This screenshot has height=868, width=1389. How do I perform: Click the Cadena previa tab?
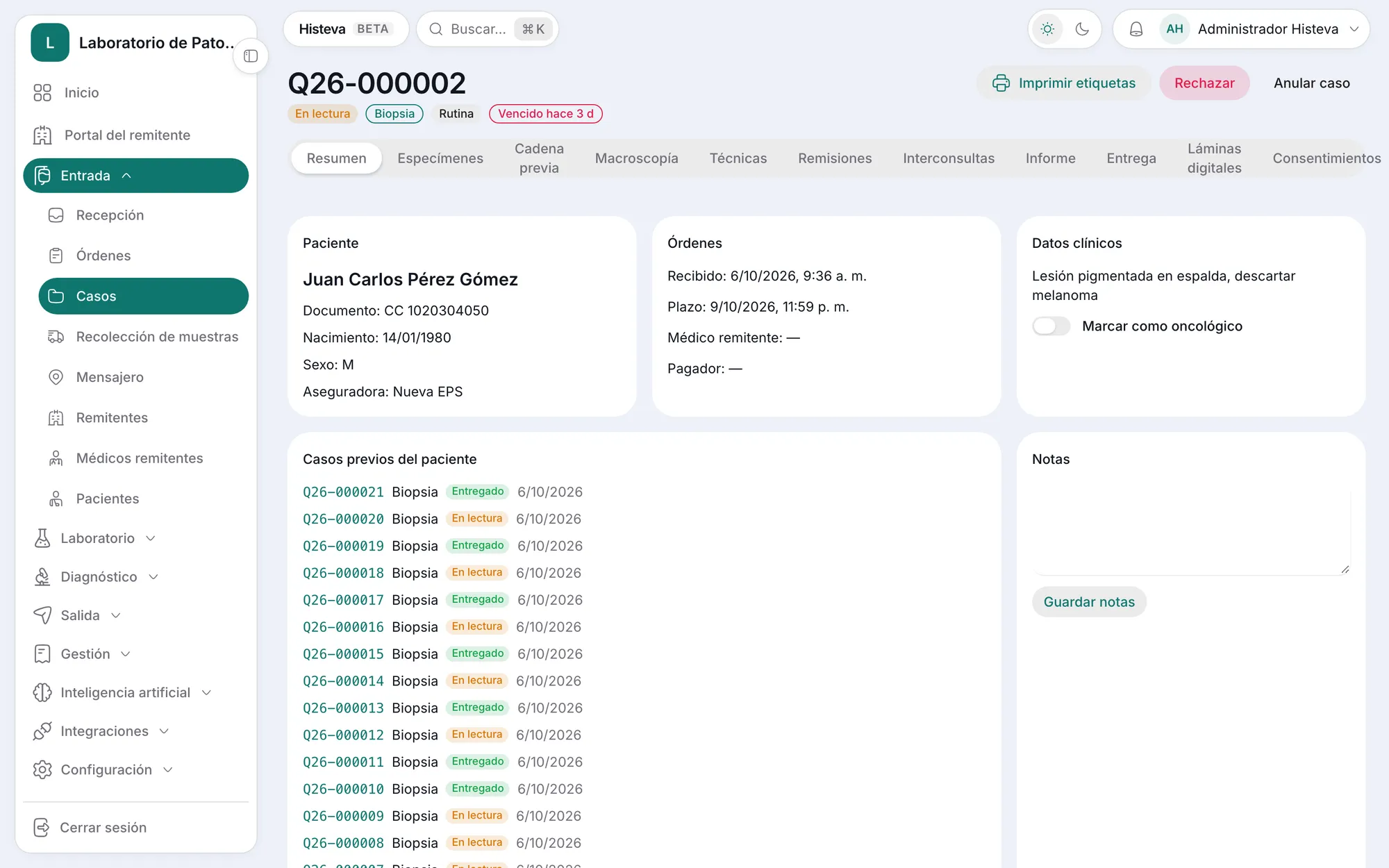(539, 158)
